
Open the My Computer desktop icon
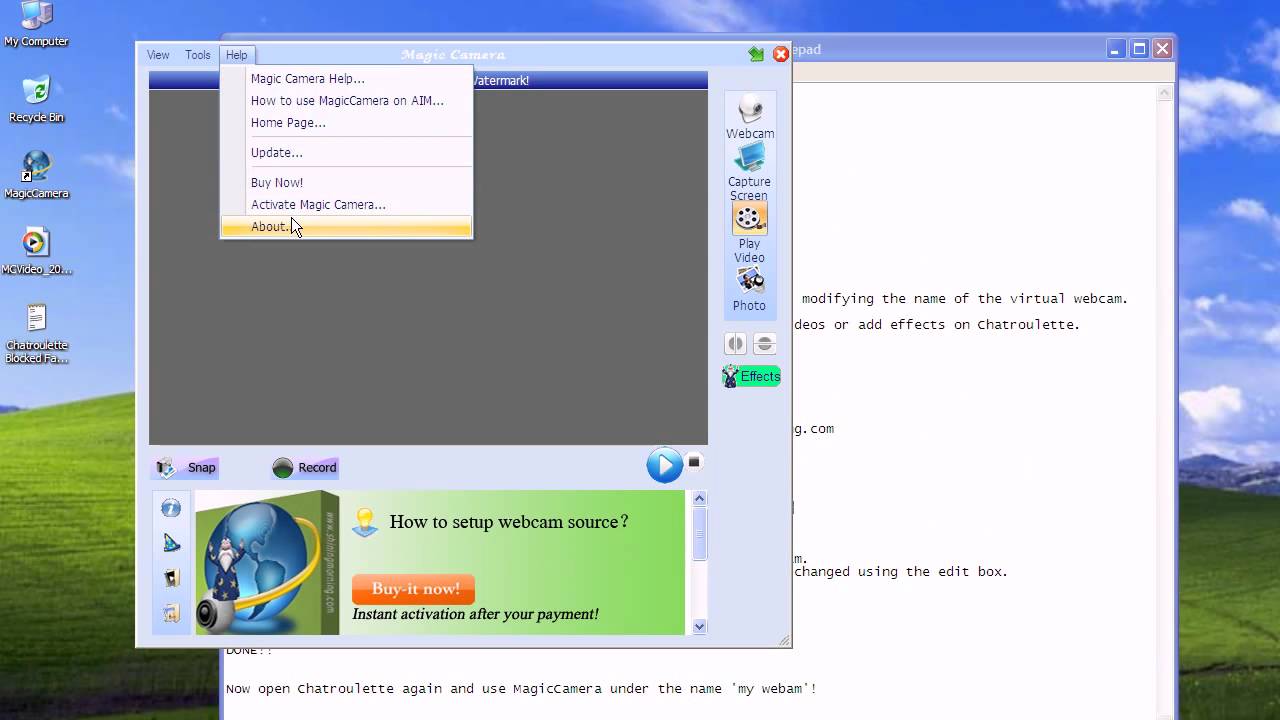click(36, 25)
